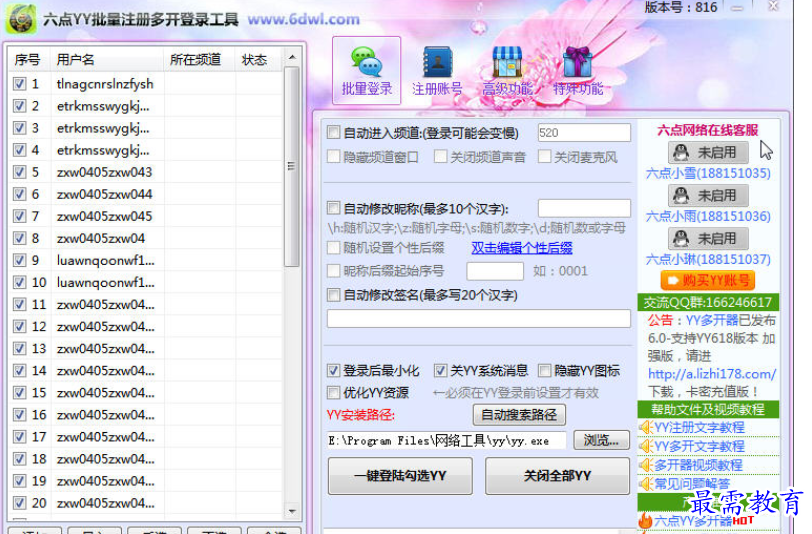812x534 pixels.
Task: Click the 交流QQ群:166246617 banner
Action: 708,302
